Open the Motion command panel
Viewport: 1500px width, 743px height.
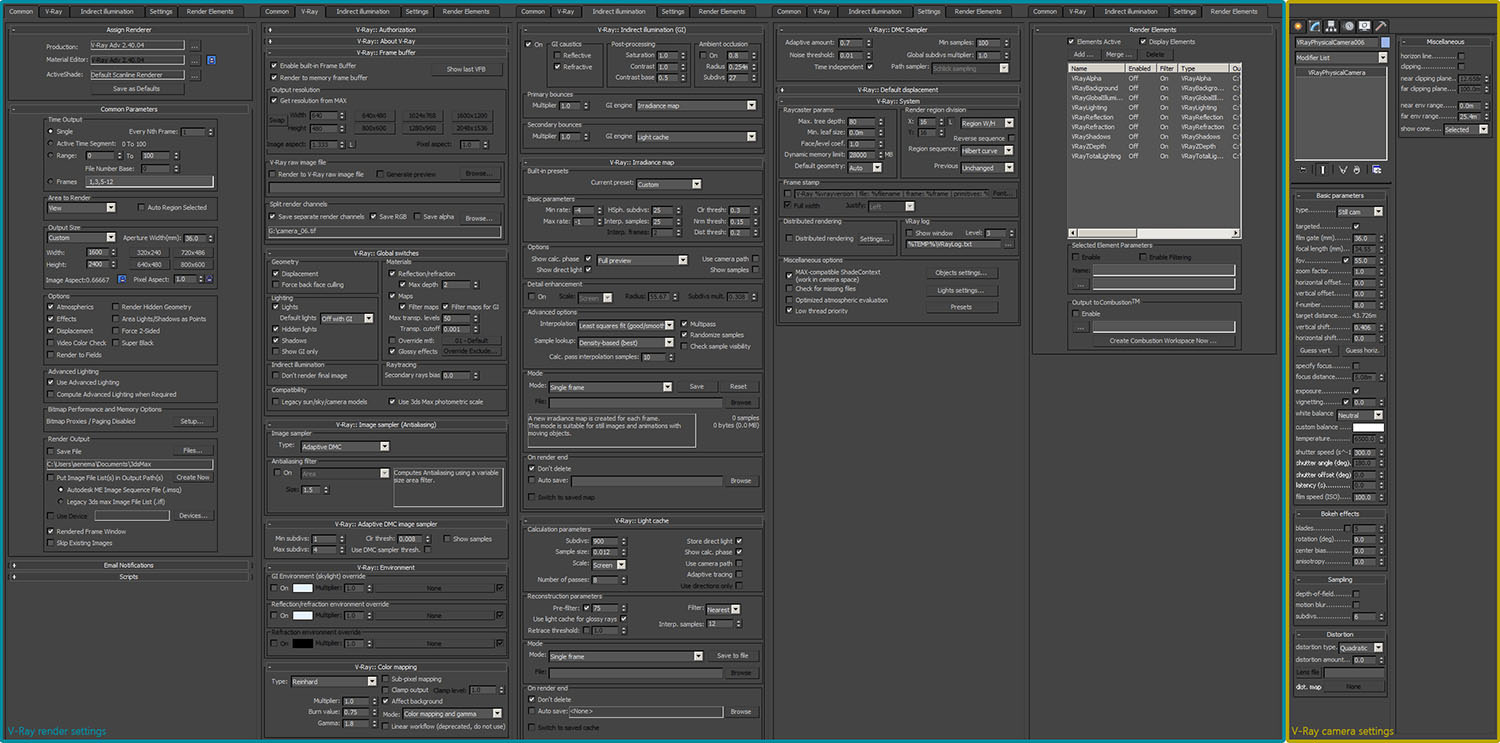(x=1348, y=25)
